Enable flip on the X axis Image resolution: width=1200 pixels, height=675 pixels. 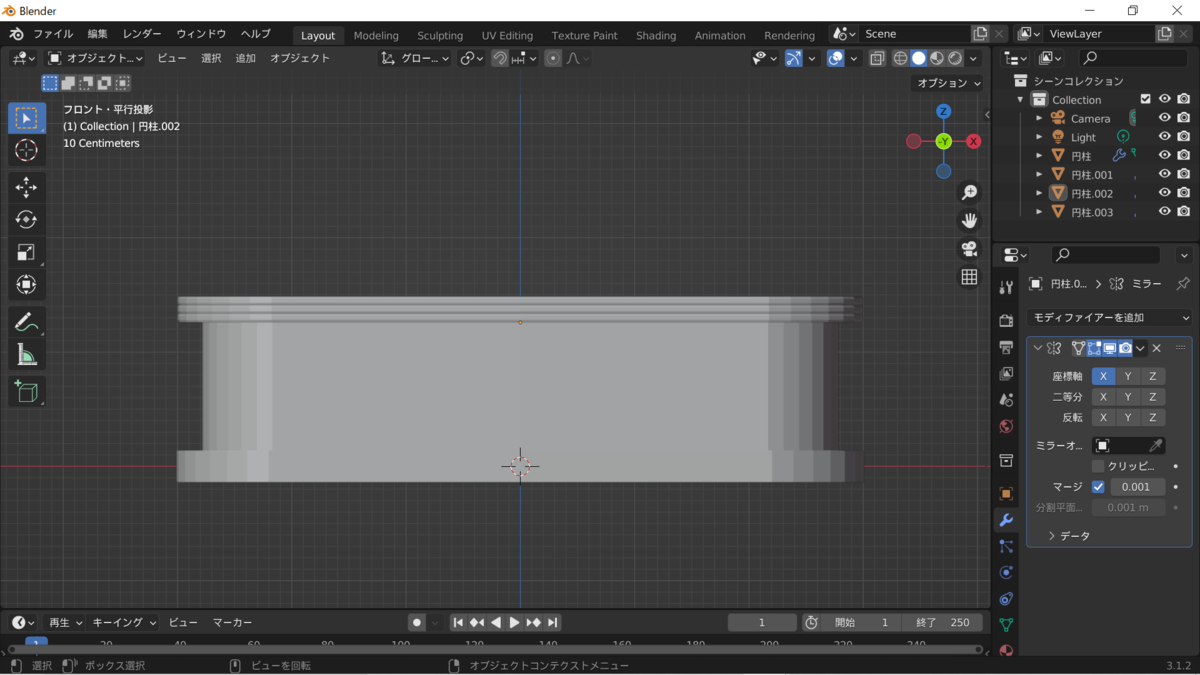pos(1103,418)
